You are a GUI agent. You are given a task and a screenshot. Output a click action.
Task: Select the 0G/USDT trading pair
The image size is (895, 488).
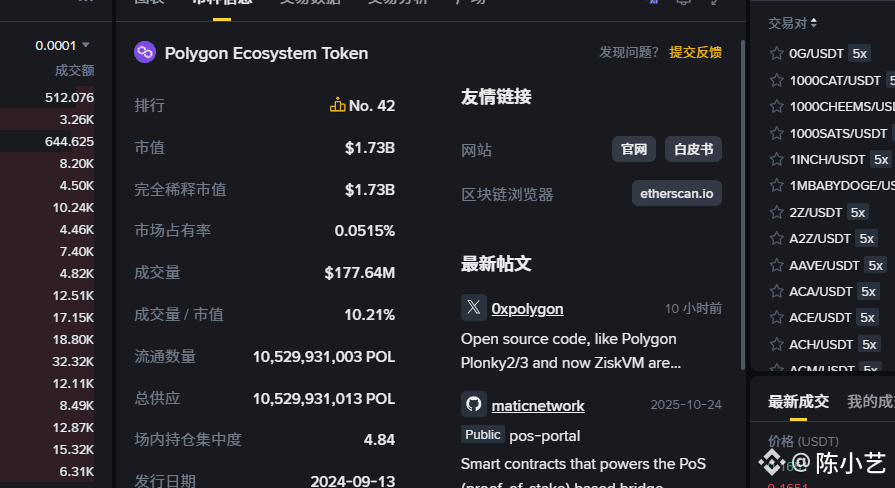pyautogui.click(x=816, y=54)
